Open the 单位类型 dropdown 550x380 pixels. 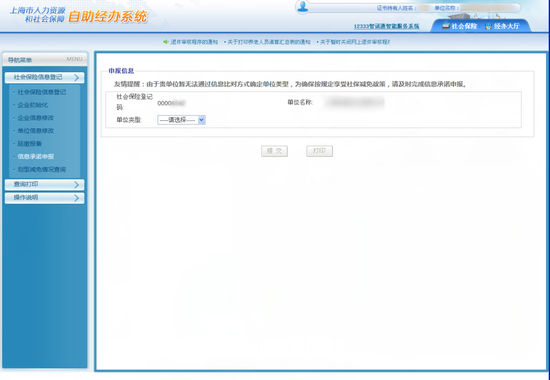[181, 120]
